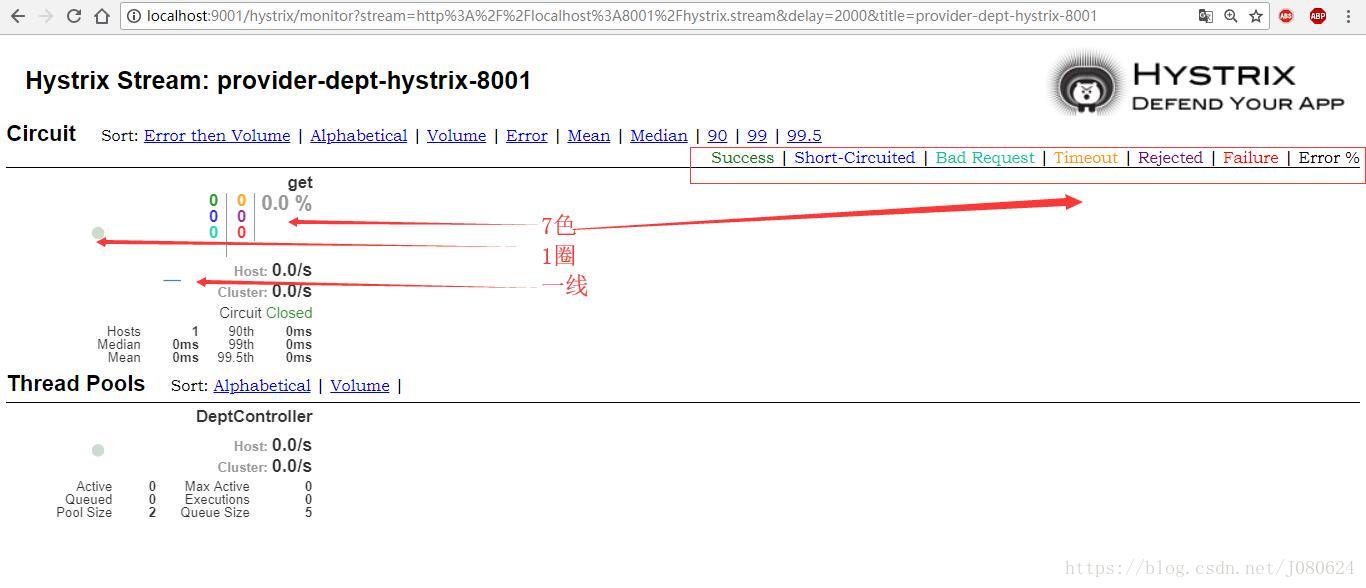Click the translate page icon

click(x=1206, y=16)
